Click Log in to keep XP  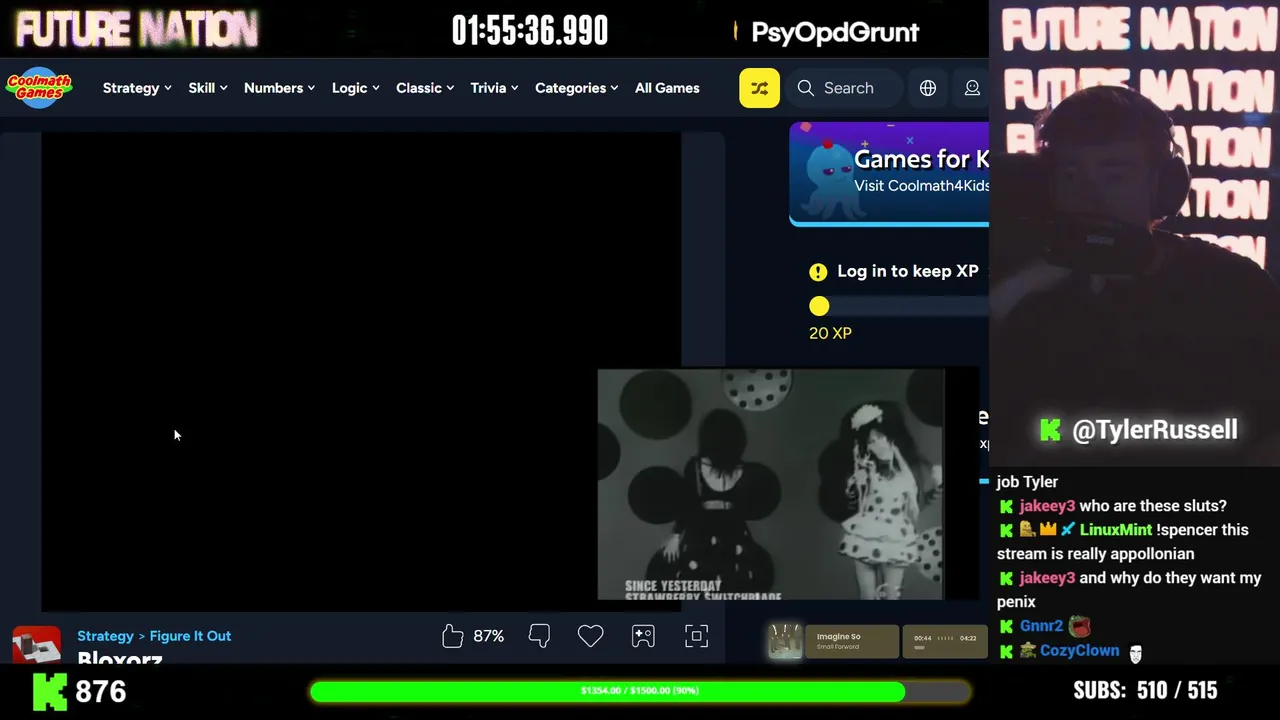[908, 271]
